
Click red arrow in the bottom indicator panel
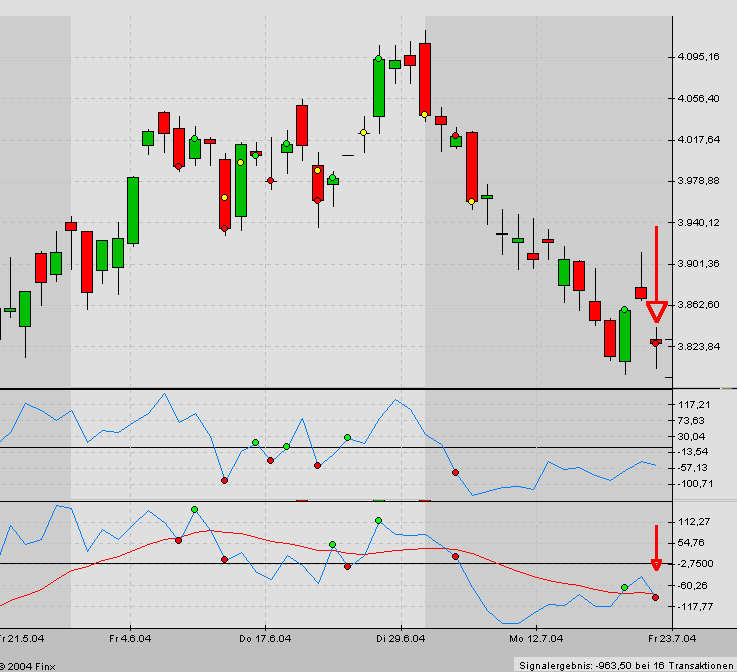pyautogui.click(x=656, y=549)
